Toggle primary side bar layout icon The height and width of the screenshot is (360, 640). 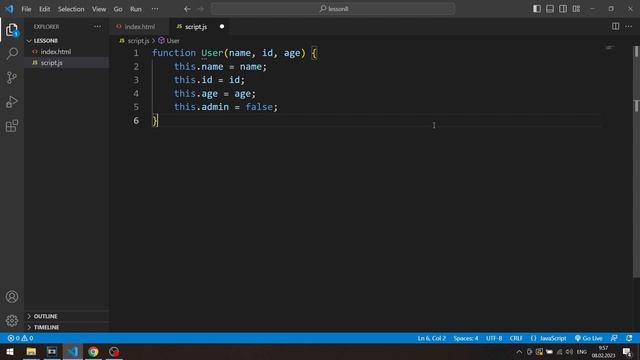[537, 9]
